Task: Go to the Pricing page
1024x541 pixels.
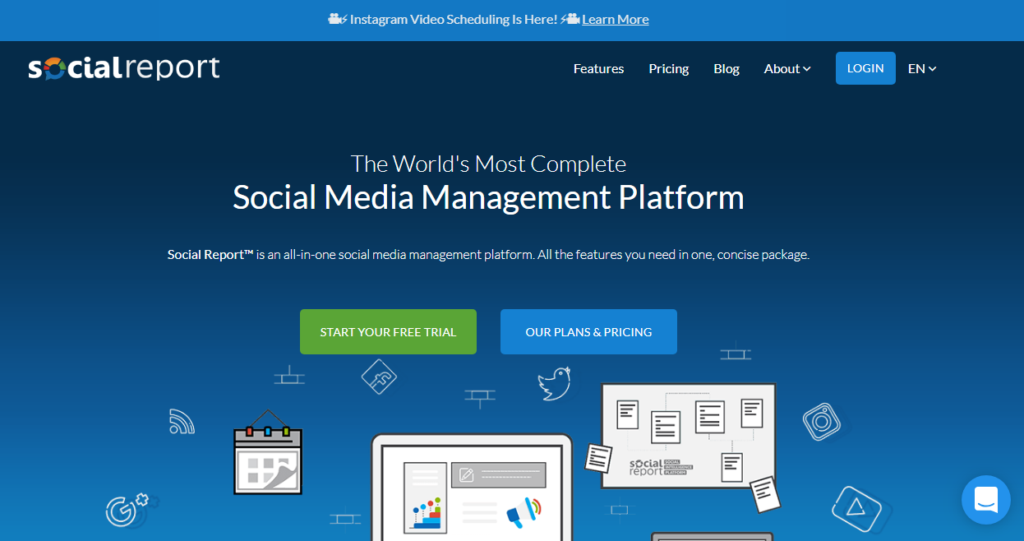Action: tap(668, 69)
